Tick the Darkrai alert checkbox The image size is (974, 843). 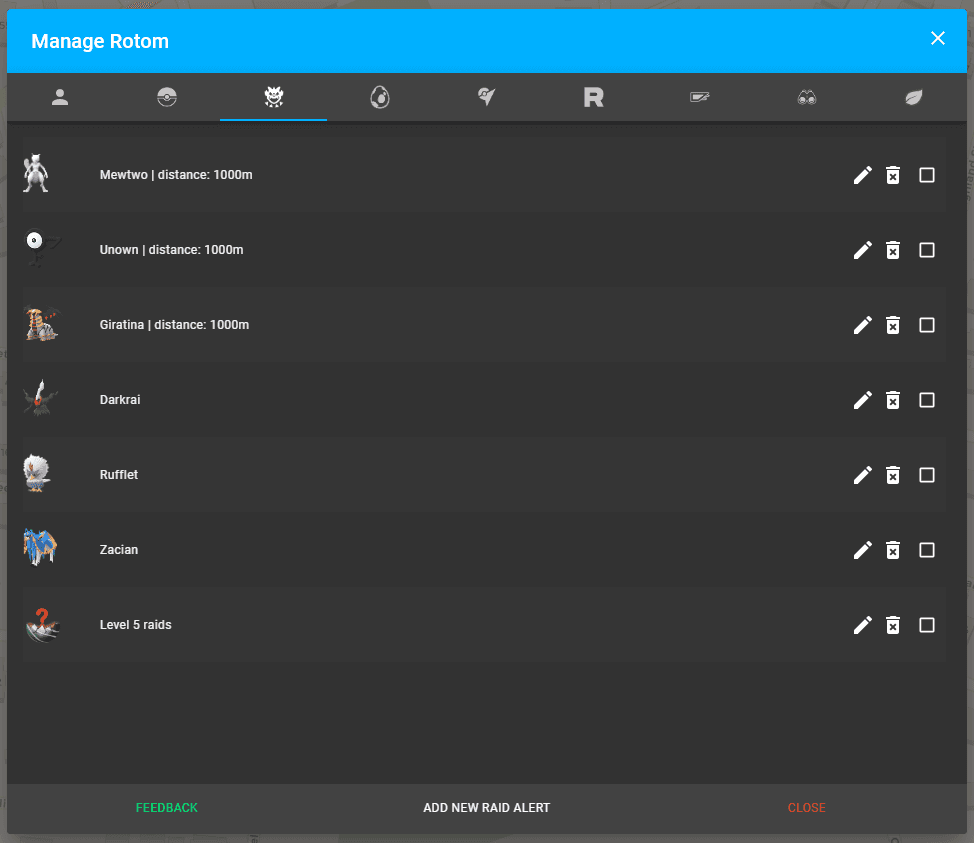(x=927, y=400)
